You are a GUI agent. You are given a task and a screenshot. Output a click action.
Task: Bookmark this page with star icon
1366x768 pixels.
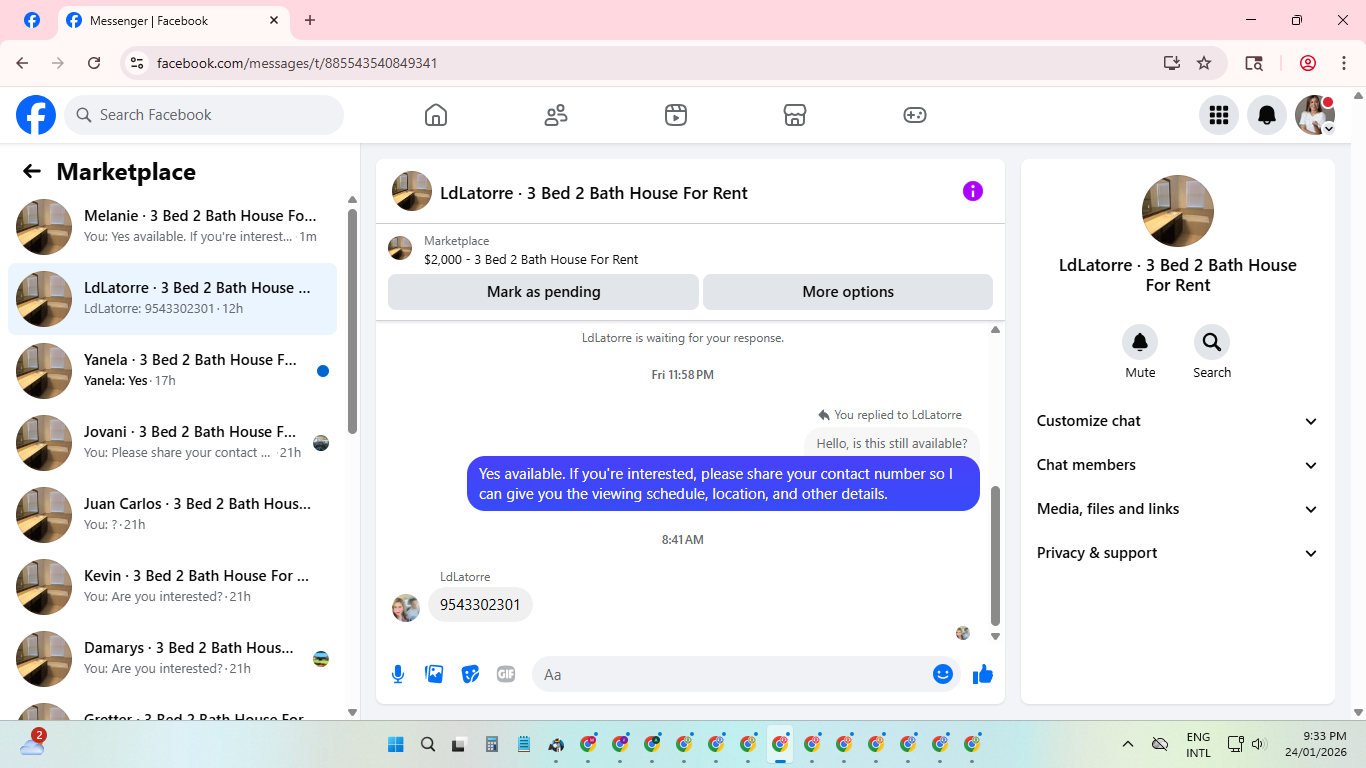[1204, 63]
